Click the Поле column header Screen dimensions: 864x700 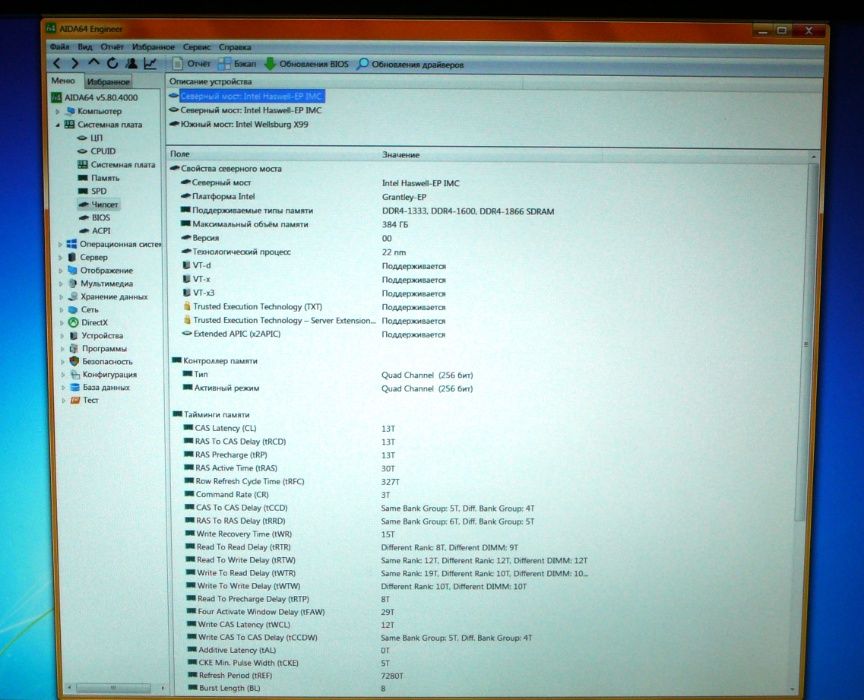272,154
